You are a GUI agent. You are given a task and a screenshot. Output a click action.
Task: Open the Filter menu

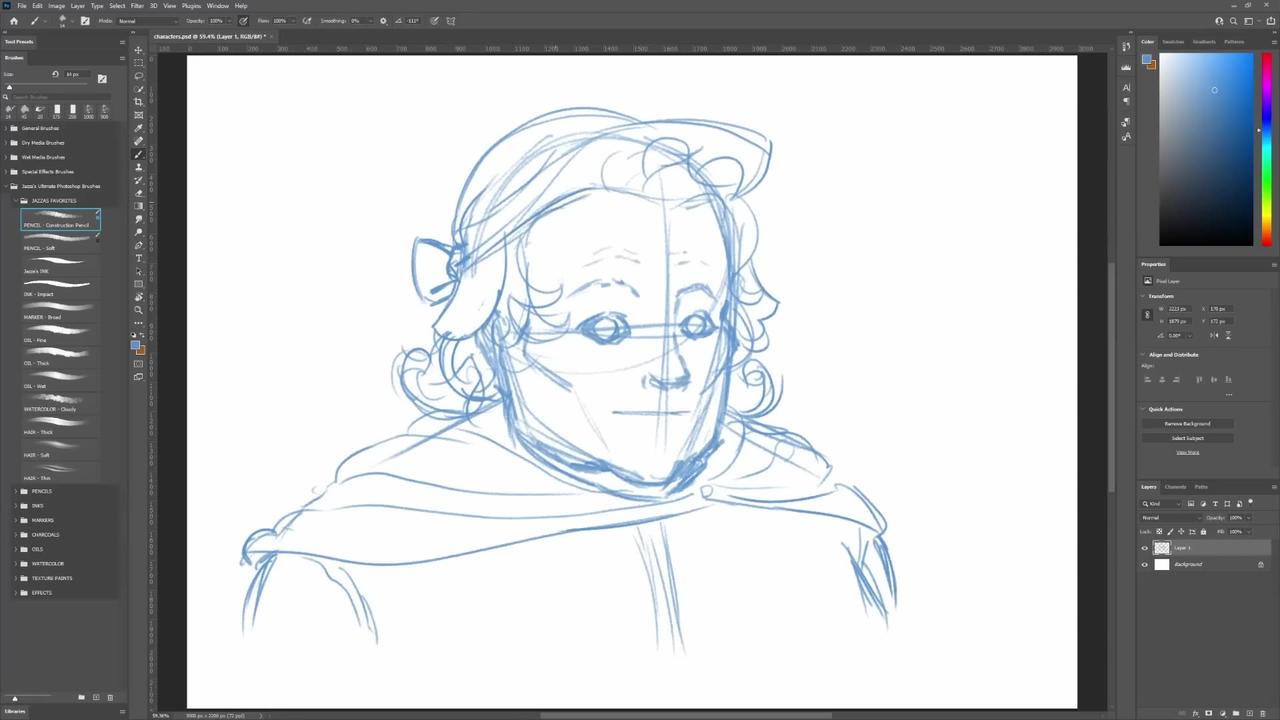coord(137,5)
